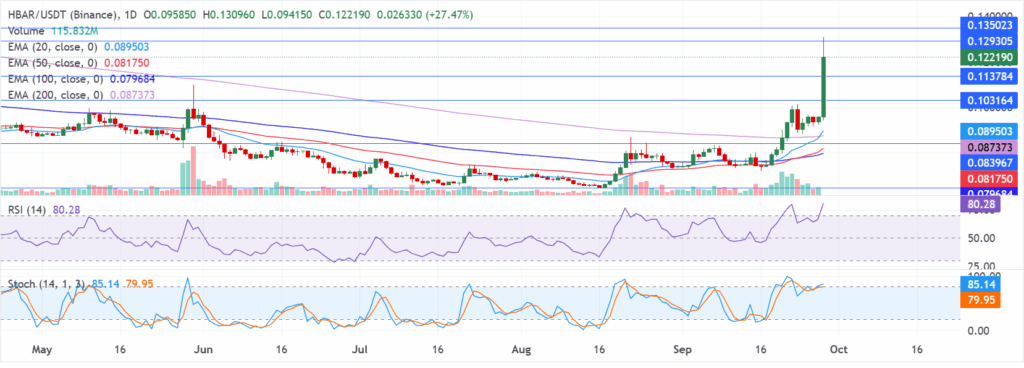Click the 0.00 level on Stoch scale
The height and width of the screenshot is (368, 1024).
(979, 331)
